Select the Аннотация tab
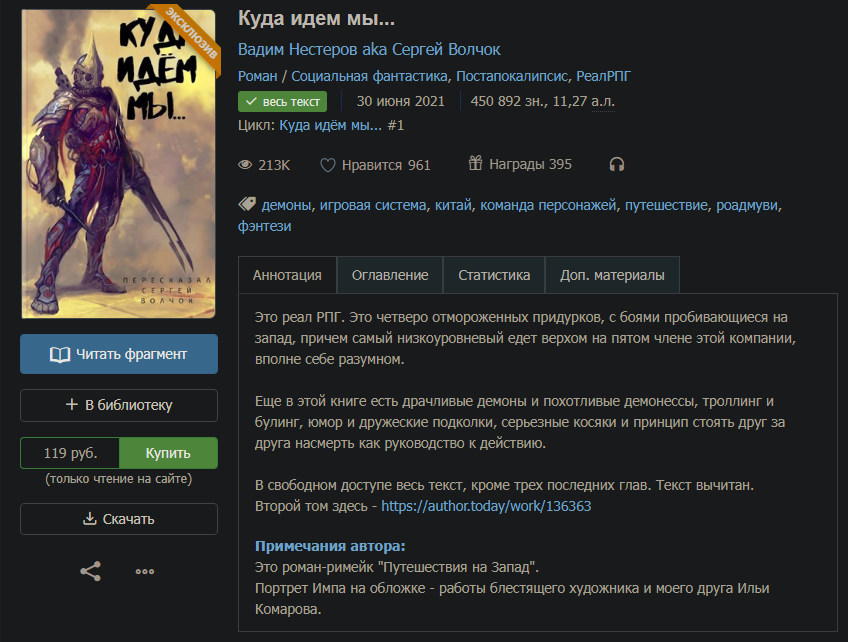The image size is (848, 642). point(287,275)
